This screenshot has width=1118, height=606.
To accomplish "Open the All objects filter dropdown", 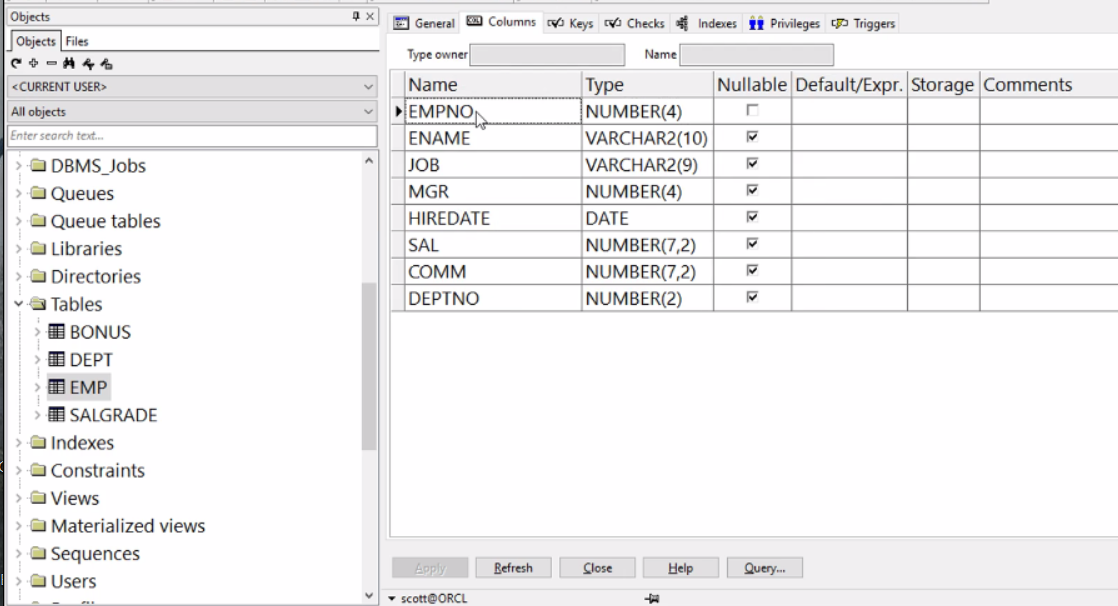I will pyautogui.click(x=192, y=112).
